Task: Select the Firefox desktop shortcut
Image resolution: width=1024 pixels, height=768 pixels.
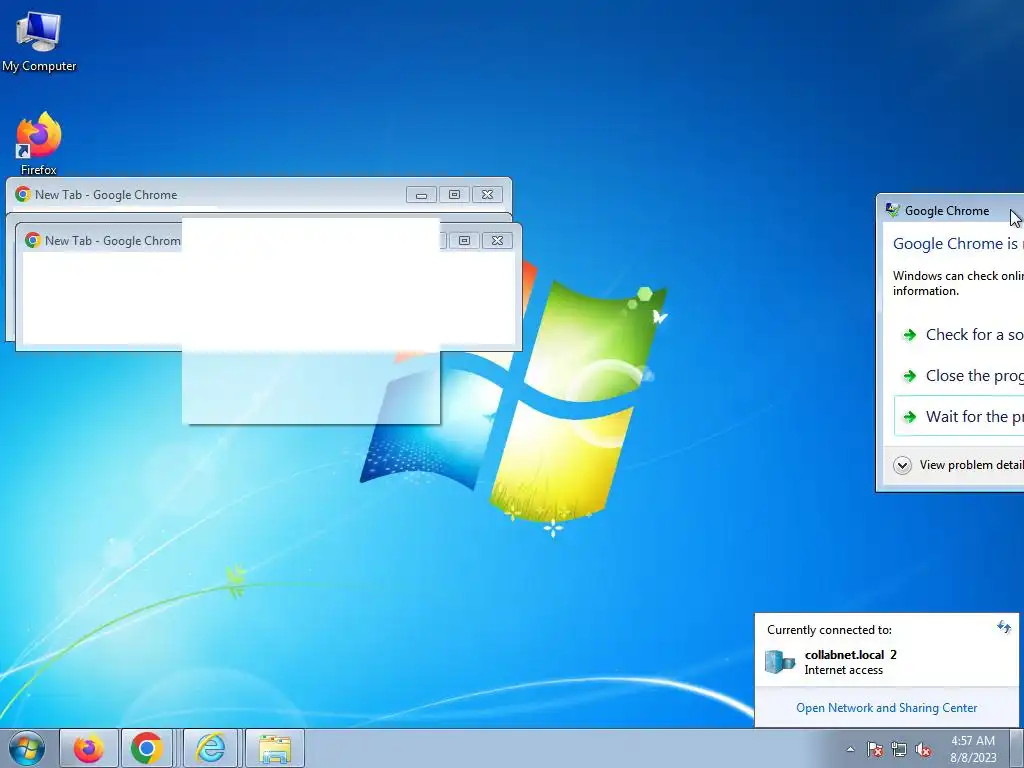Action: point(39,144)
